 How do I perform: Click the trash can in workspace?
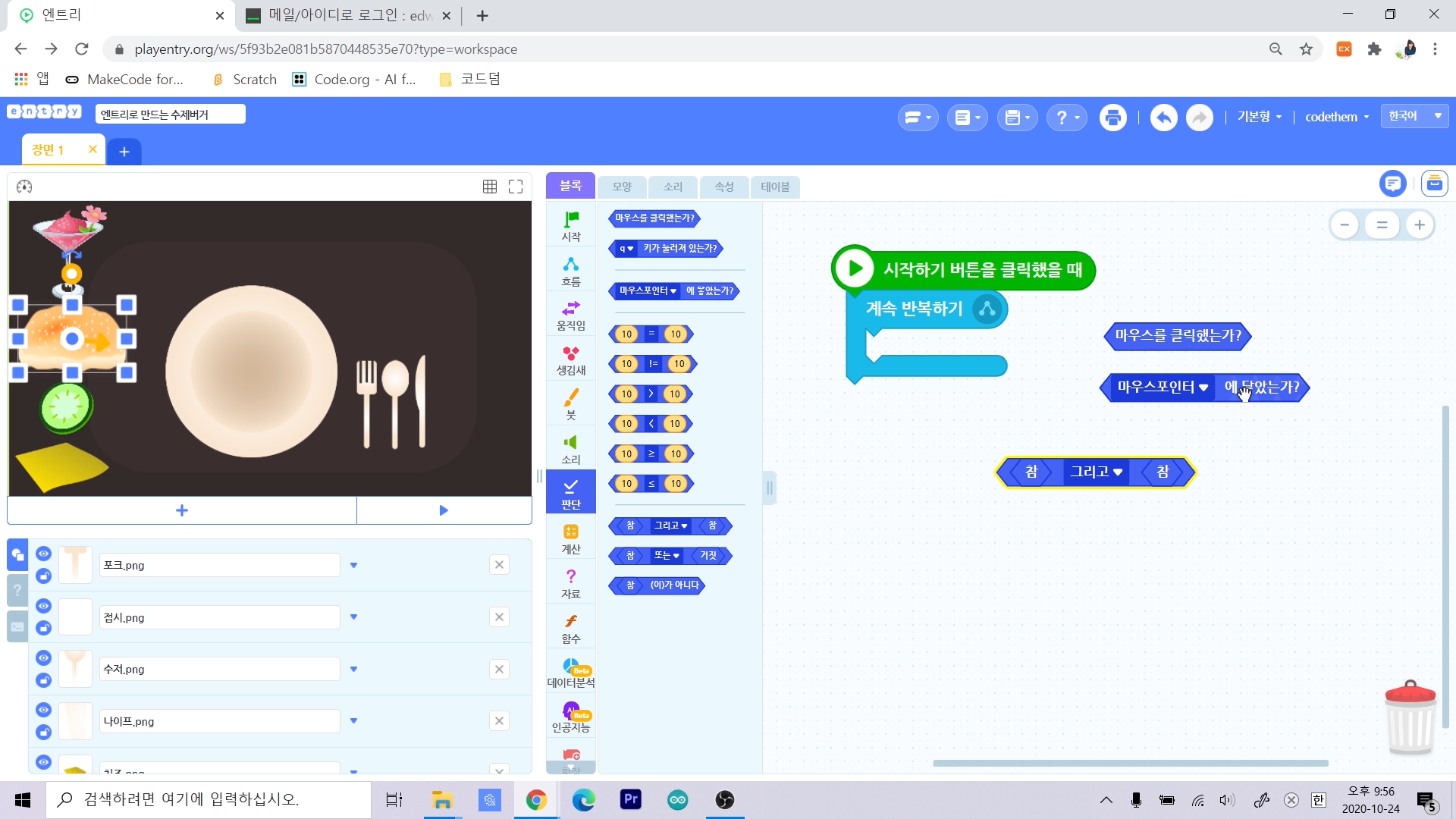pos(1410,717)
